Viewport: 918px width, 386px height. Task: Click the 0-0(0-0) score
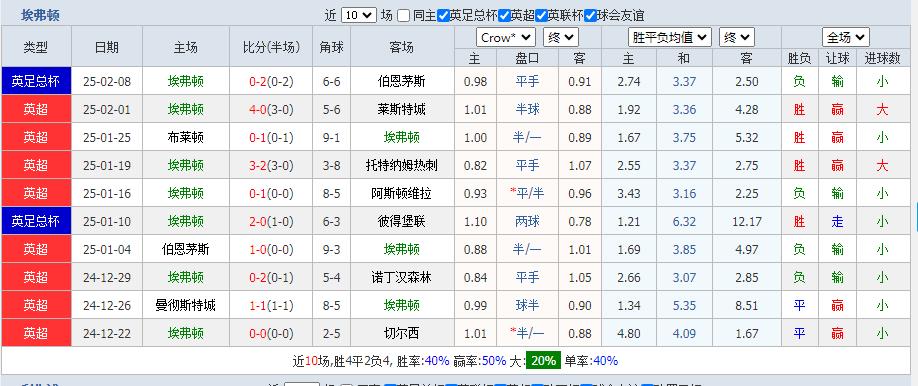271,334
